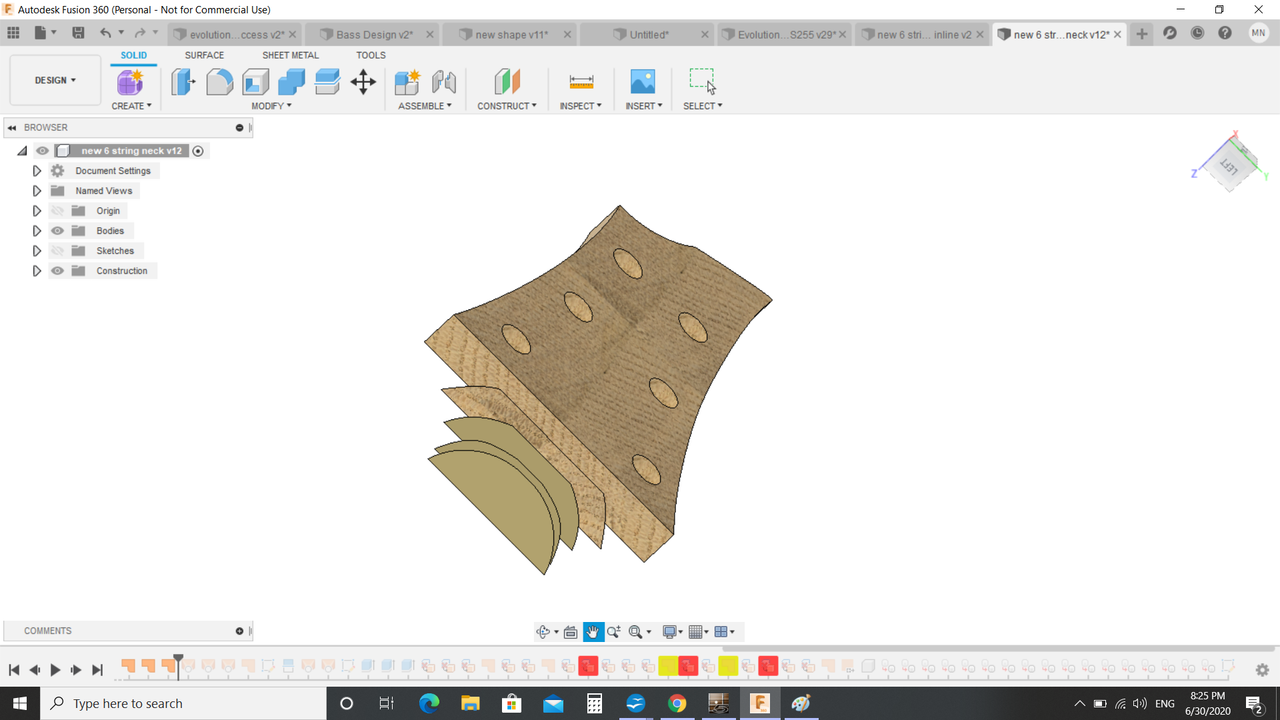Click the Undo arrow
The image size is (1280, 720).
tap(105, 34)
